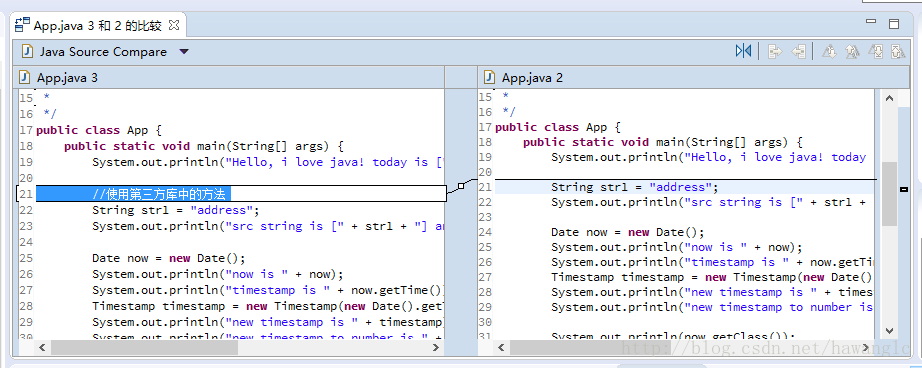Jump to the next change
Viewport: 922px width, 368px height.
876,52
